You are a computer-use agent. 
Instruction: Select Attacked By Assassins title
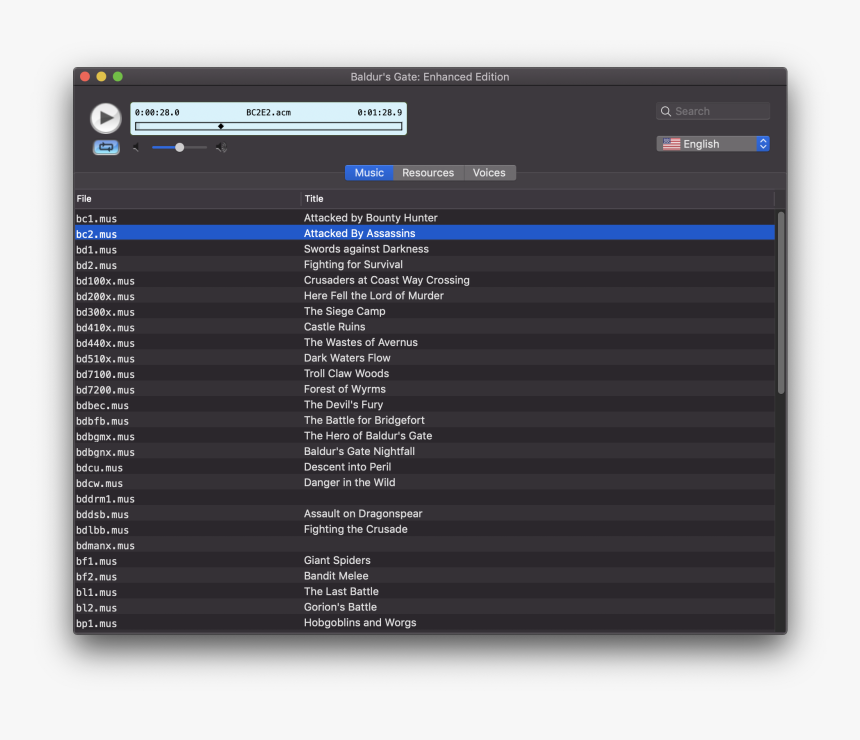tap(359, 233)
